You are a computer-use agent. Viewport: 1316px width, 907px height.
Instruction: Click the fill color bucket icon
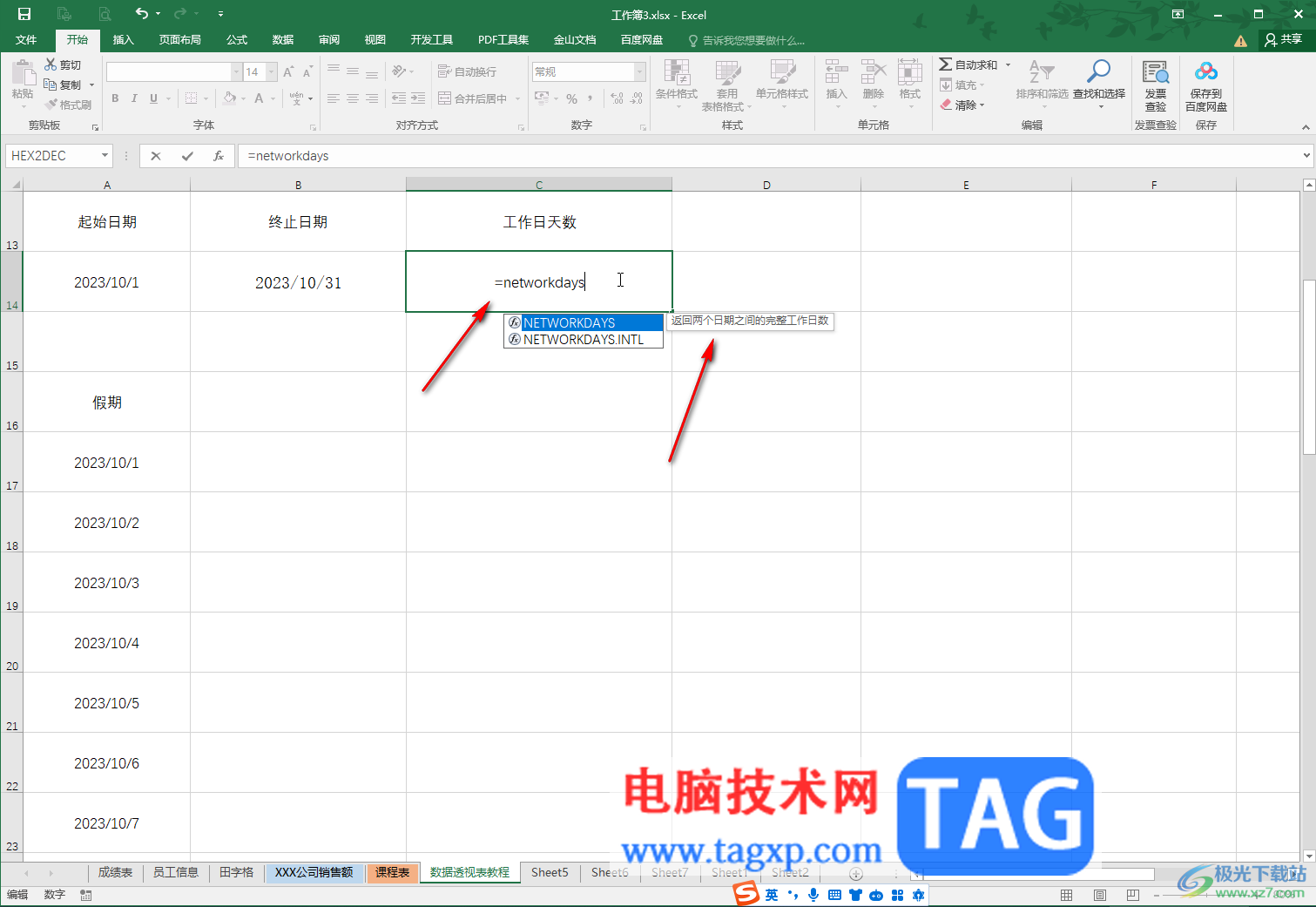pyautogui.click(x=229, y=98)
